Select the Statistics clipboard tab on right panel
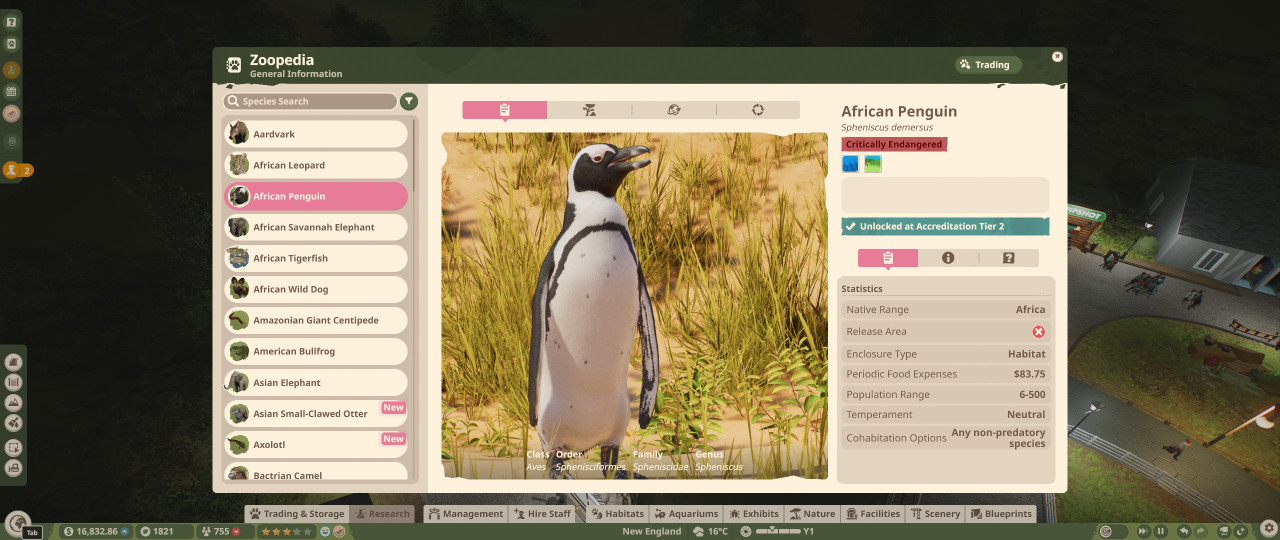The width and height of the screenshot is (1280, 540). [888, 258]
